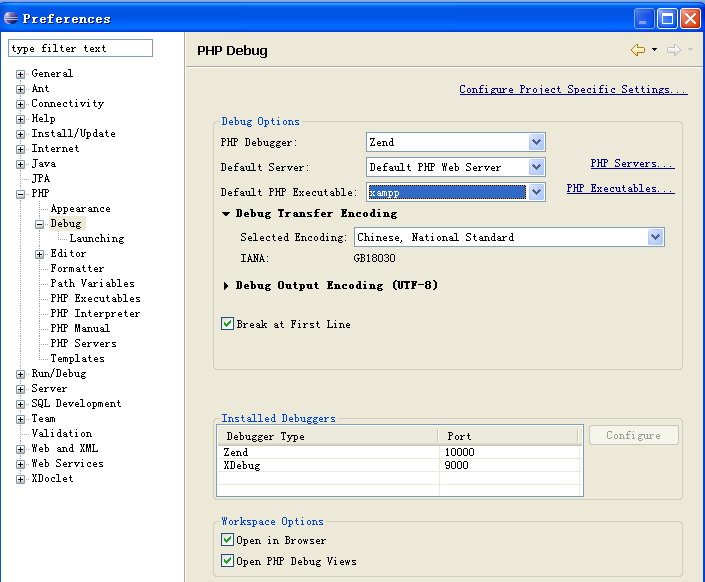Image resolution: width=705 pixels, height=582 pixels.
Task: Click the Debugger Type column header
Action: pos(328,436)
